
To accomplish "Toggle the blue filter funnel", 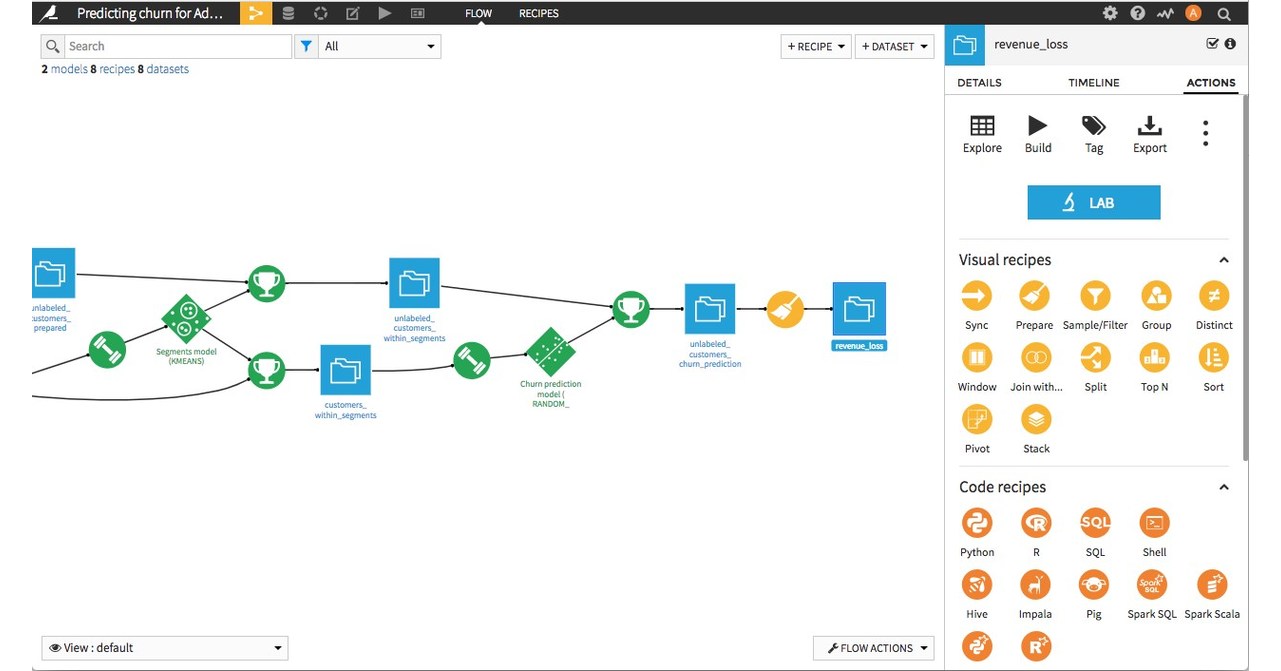I will point(307,46).
